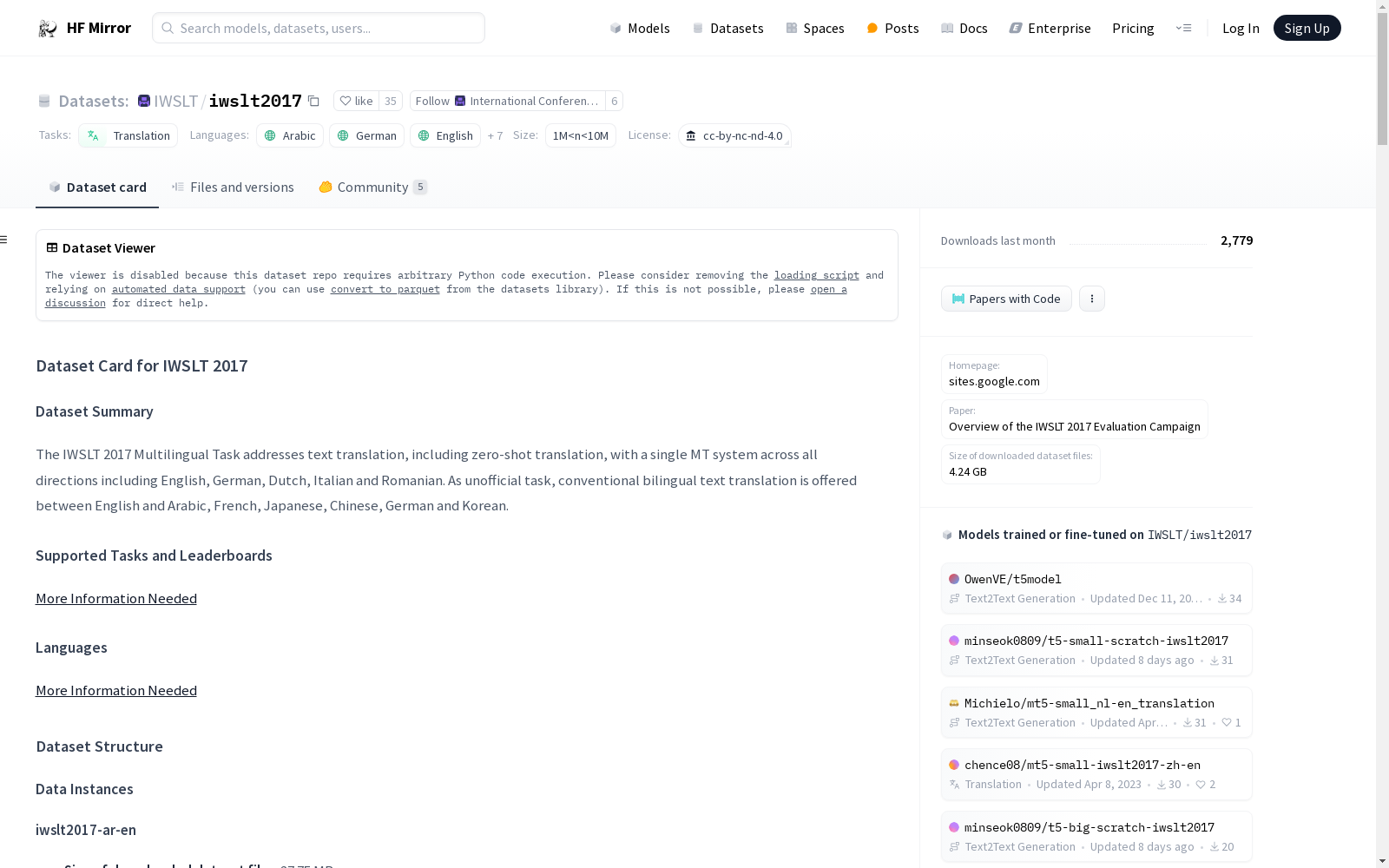Image resolution: width=1389 pixels, height=868 pixels.
Task: Switch to the Dataset card tab
Action: click(97, 187)
